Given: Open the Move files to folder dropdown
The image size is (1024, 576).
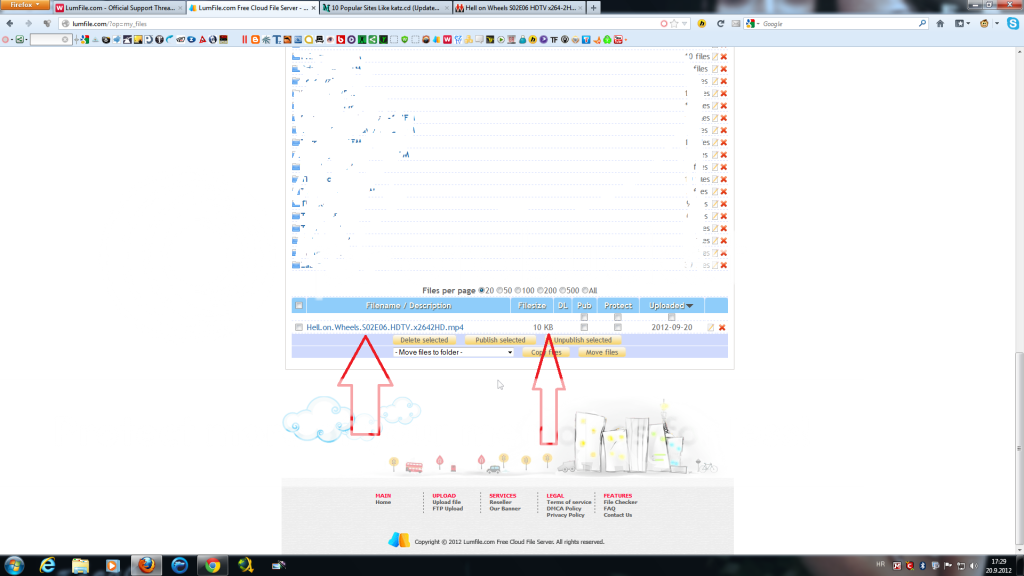Looking at the screenshot, I should pyautogui.click(x=453, y=352).
